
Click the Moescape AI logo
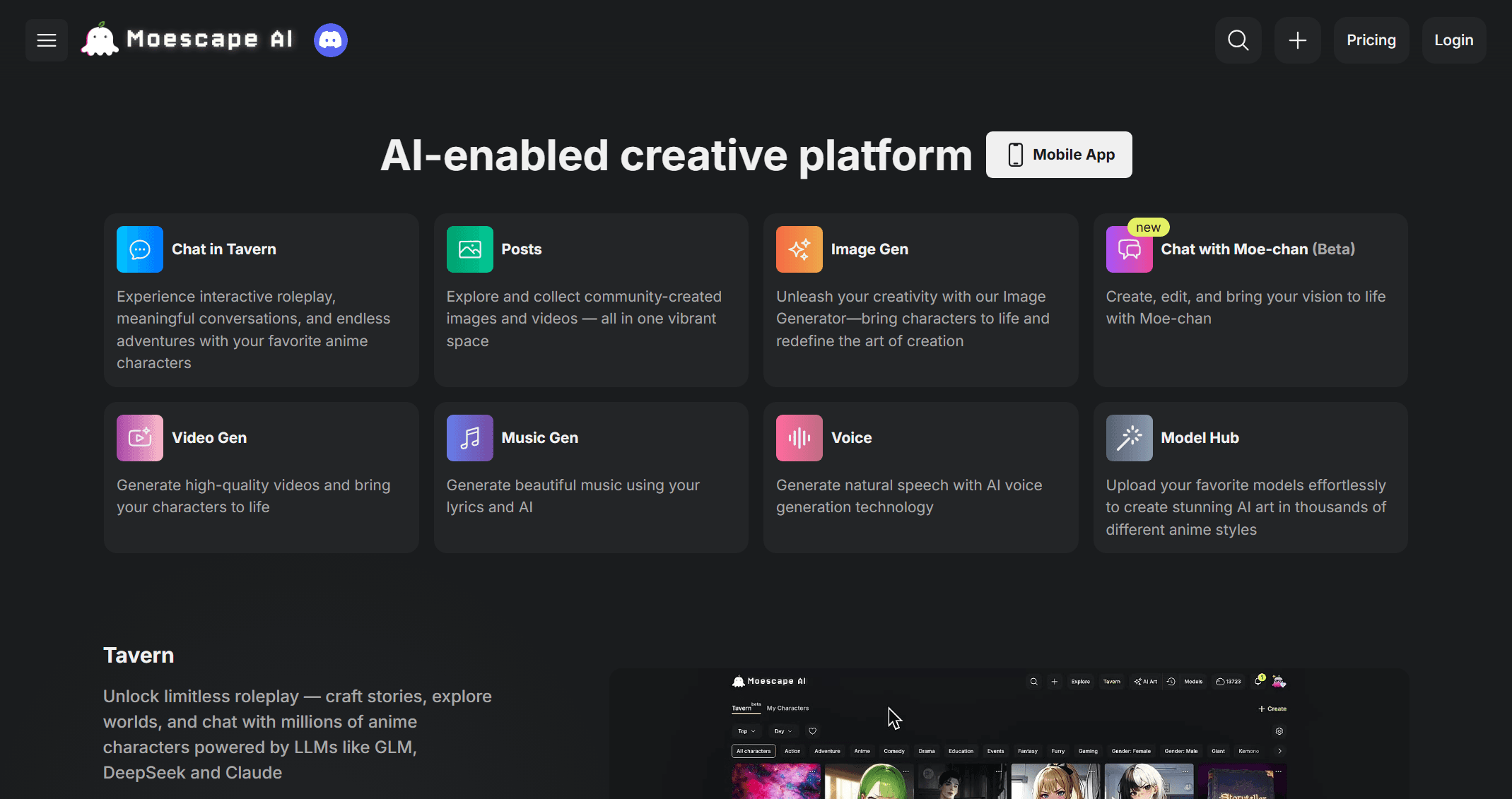[188, 40]
